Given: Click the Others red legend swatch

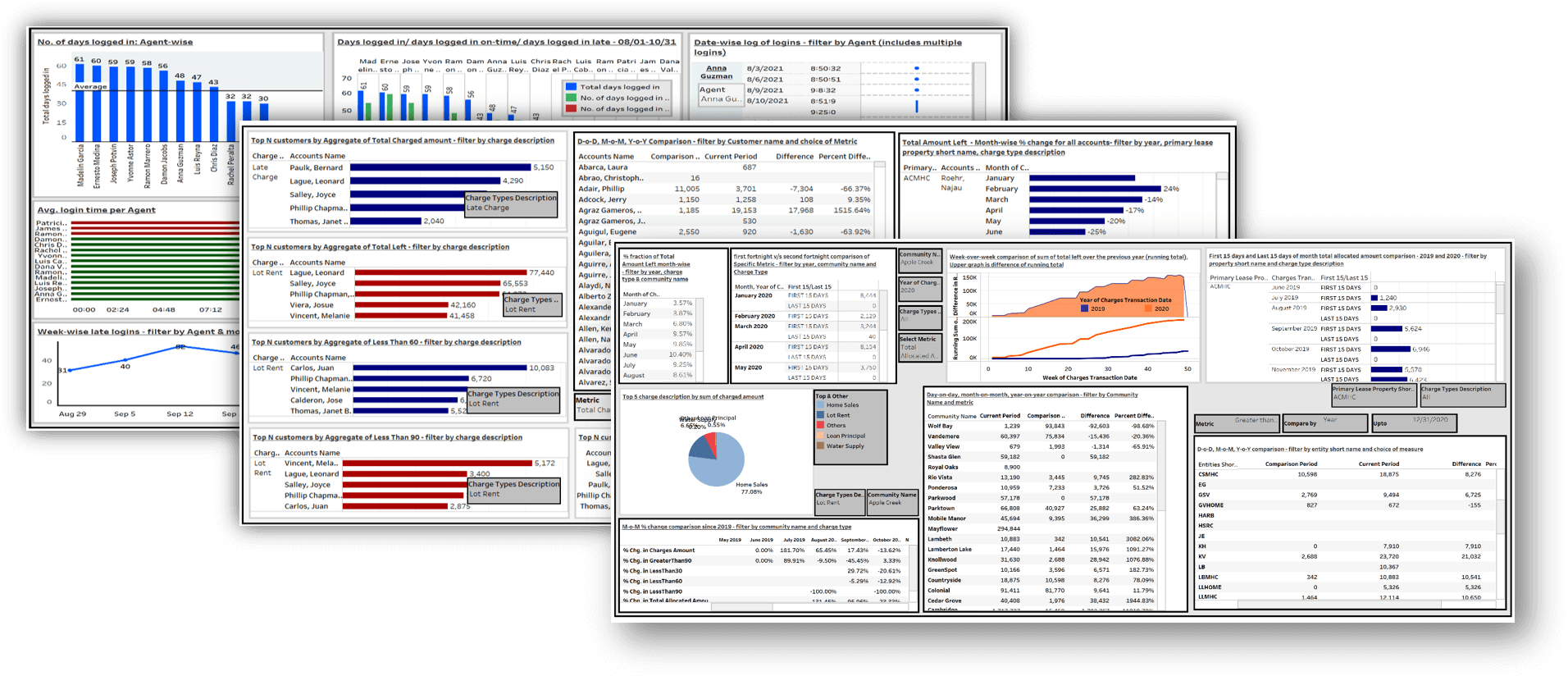Looking at the screenshot, I should coord(820,426).
